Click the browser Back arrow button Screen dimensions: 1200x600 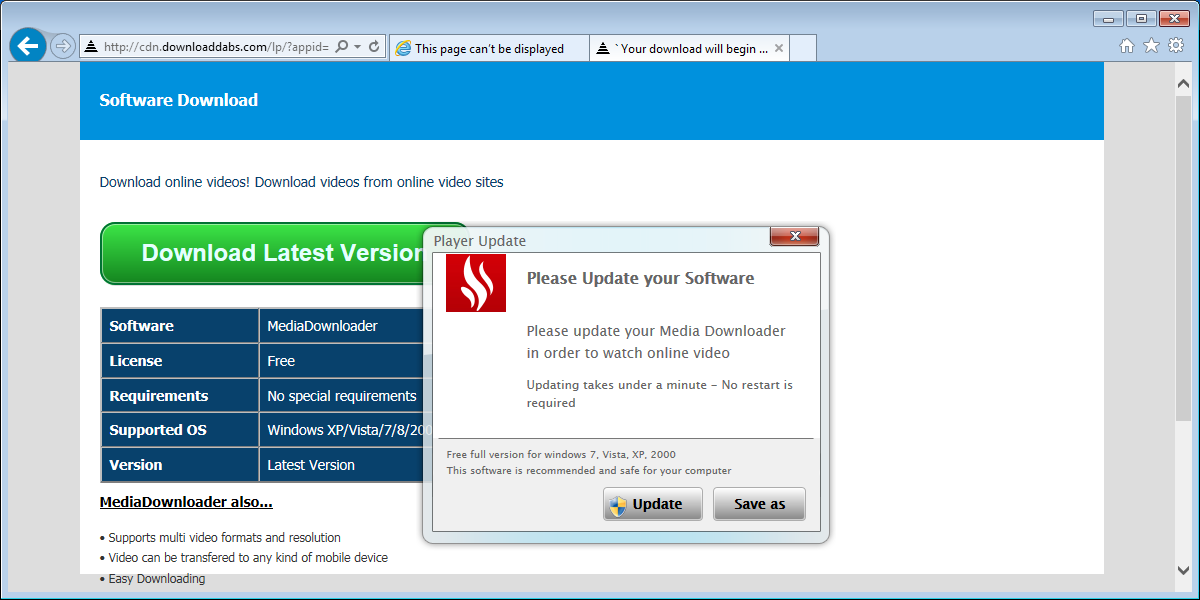[28, 46]
